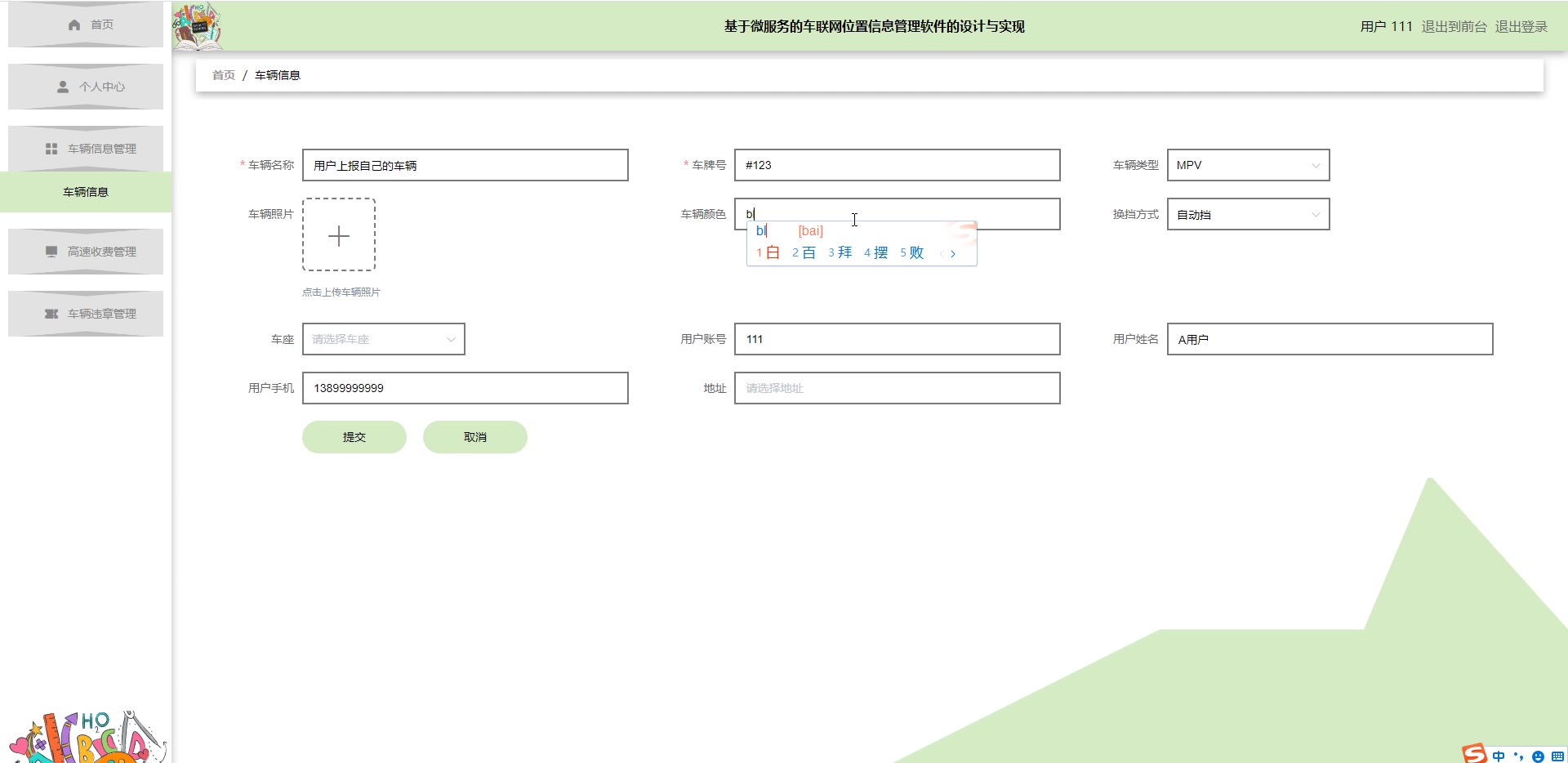Screen dimensions: 1568x763
Task: Open the Sogou soft keyboard icon
Action: coord(1557,756)
